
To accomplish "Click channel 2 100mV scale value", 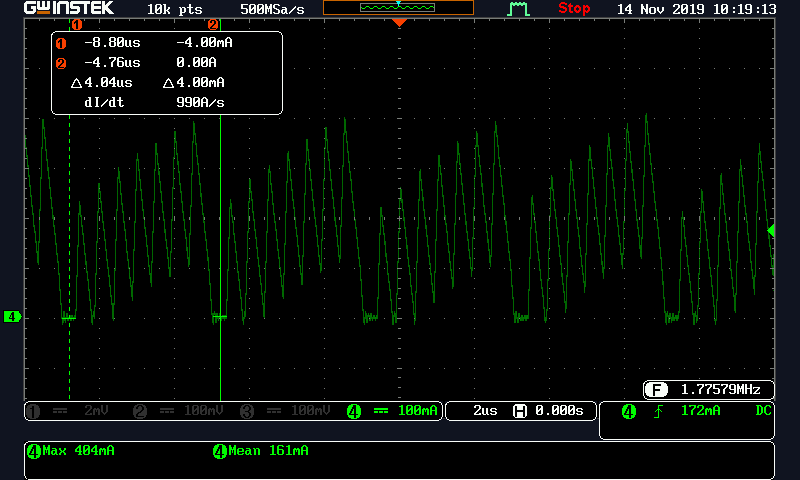I will [x=204, y=411].
